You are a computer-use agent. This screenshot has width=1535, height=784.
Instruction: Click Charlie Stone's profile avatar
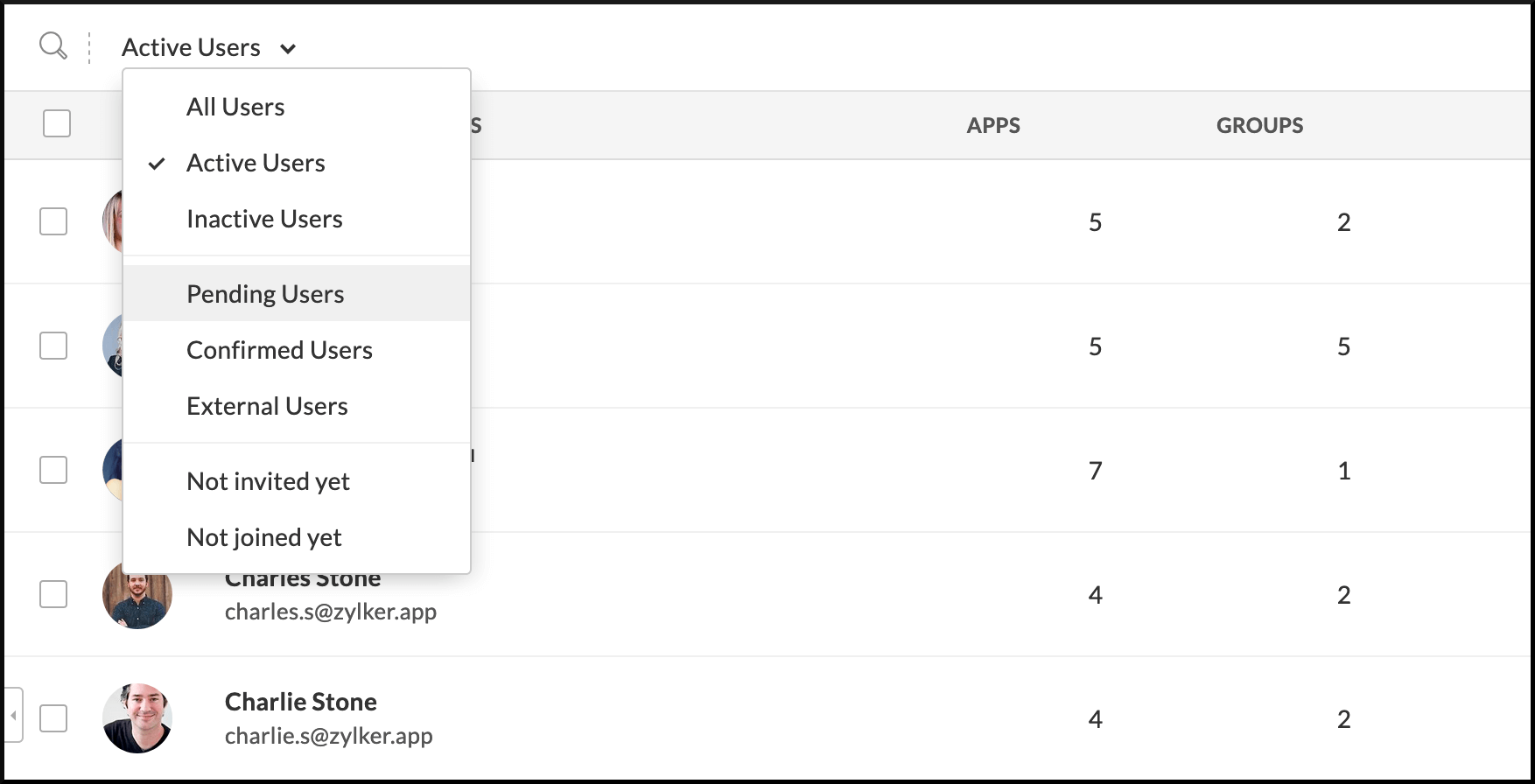tap(137, 718)
